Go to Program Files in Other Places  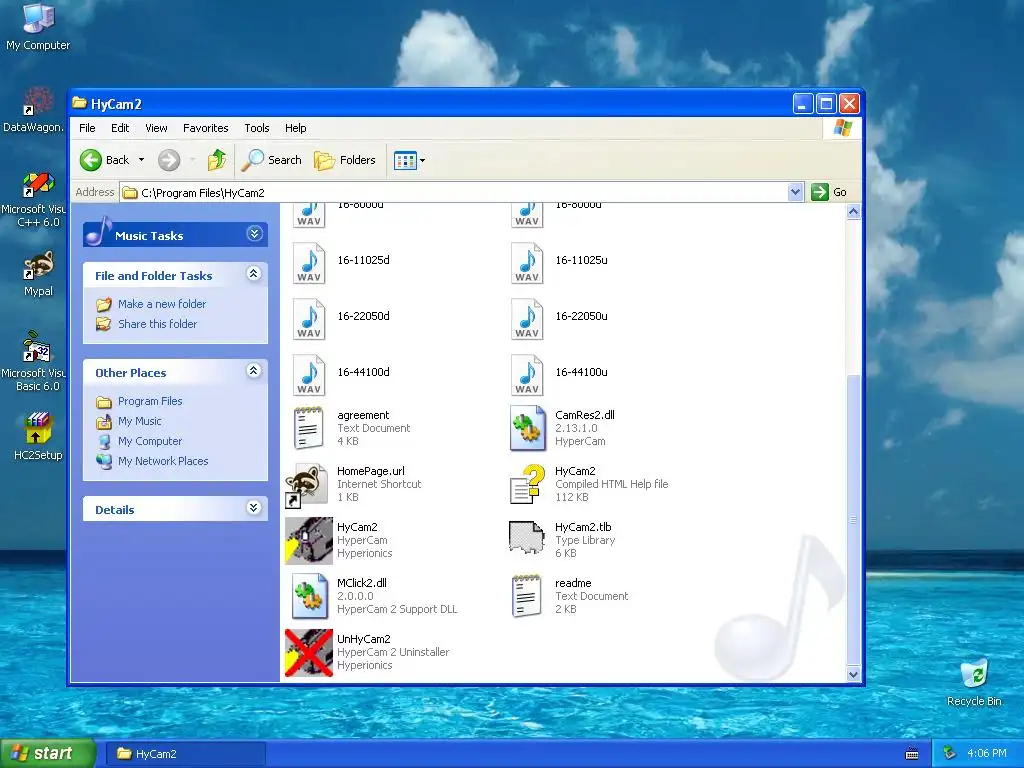point(150,401)
